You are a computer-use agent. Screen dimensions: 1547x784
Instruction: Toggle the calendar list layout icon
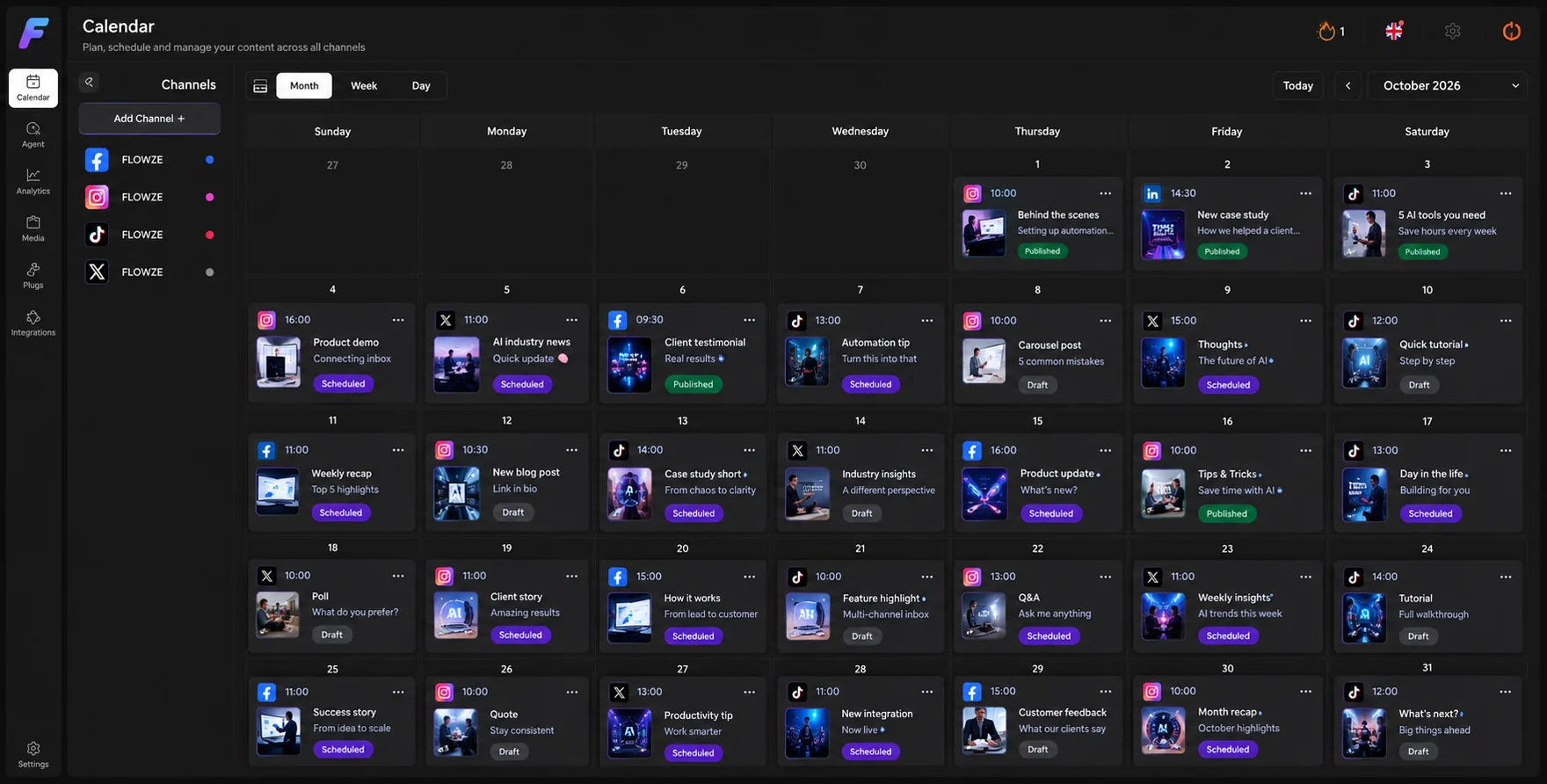coord(260,86)
